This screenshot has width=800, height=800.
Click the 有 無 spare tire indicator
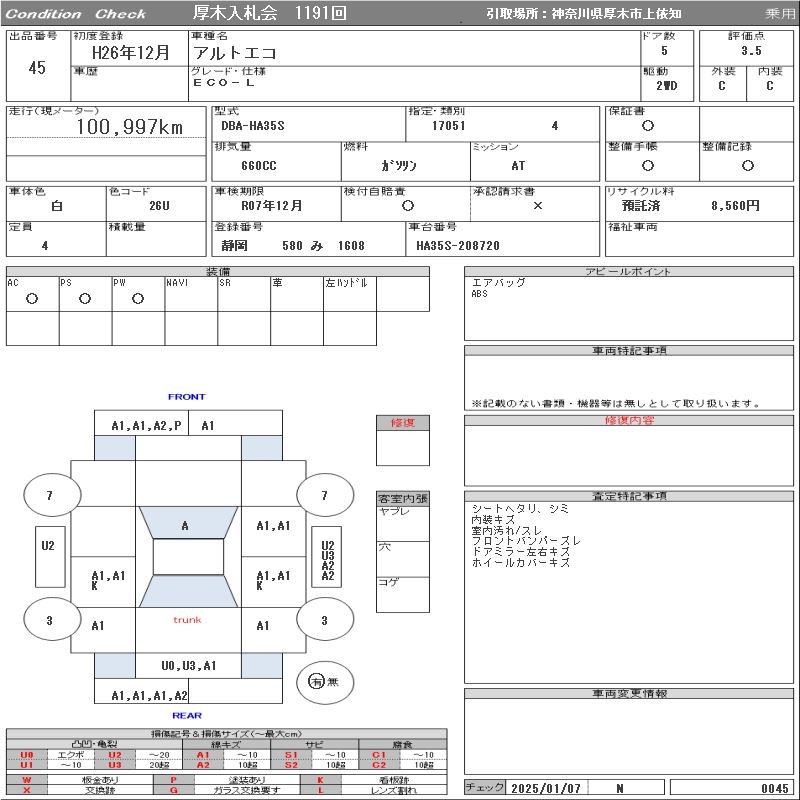tap(325, 682)
